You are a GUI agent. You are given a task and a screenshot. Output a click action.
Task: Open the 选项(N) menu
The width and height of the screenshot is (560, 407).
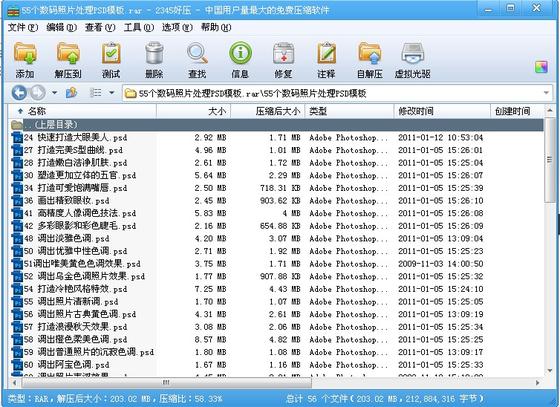coord(177,27)
